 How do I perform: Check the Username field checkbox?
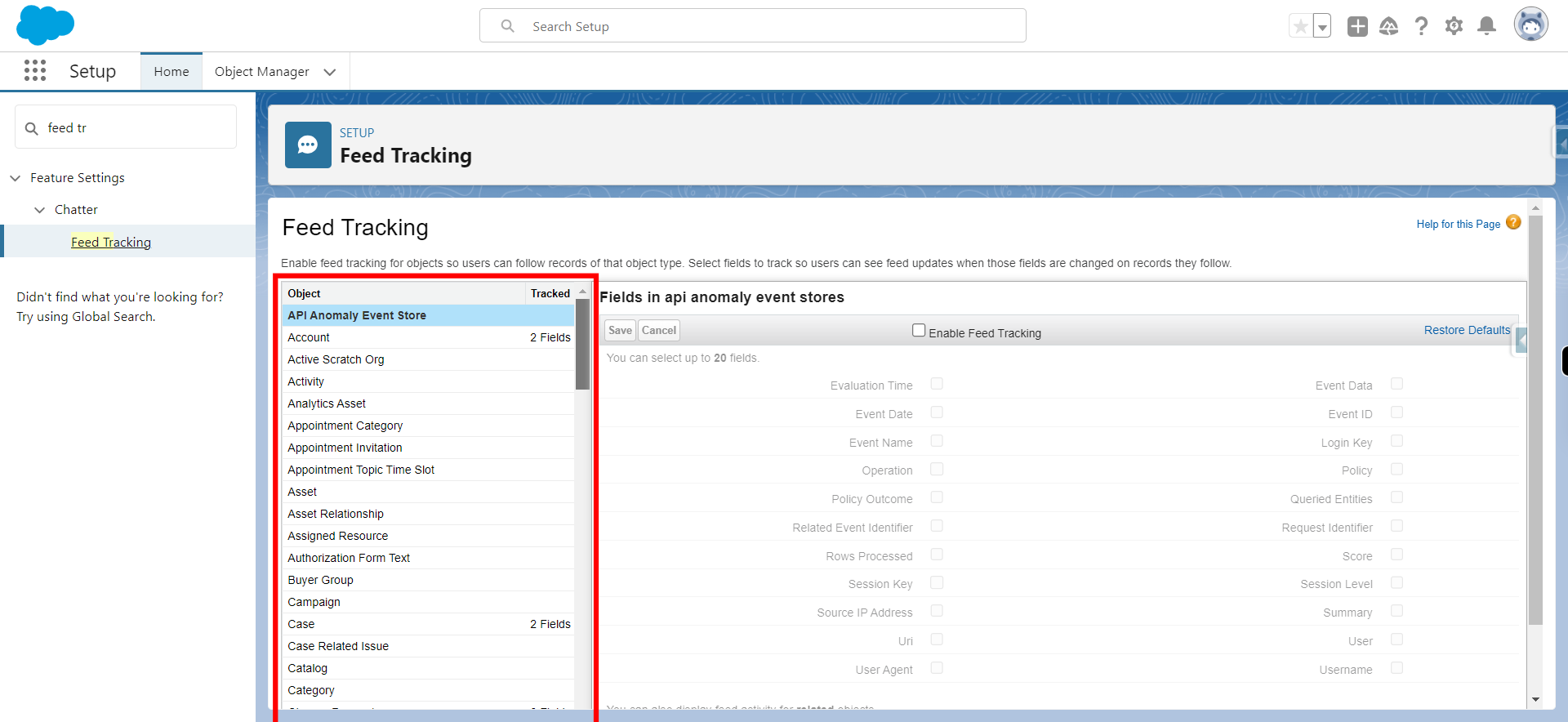tap(1396, 668)
